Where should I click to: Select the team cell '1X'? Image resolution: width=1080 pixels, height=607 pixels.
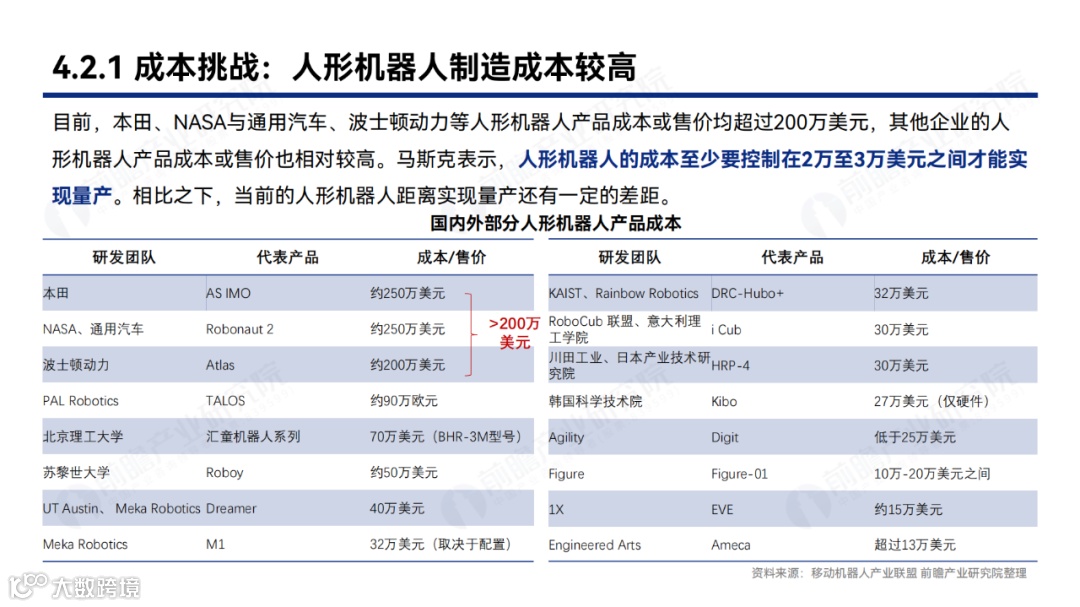pyautogui.click(x=556, y=510)
